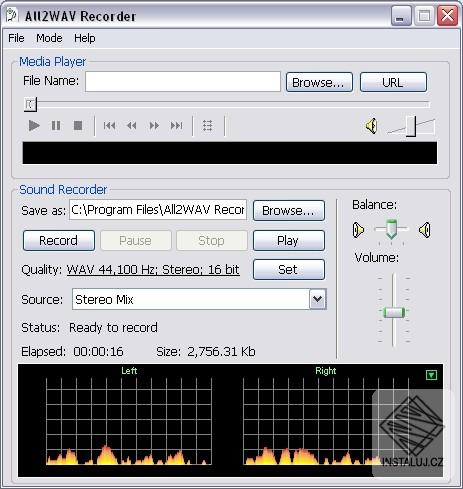
Task: Click the File Name input field
Action: pos(183,82)
